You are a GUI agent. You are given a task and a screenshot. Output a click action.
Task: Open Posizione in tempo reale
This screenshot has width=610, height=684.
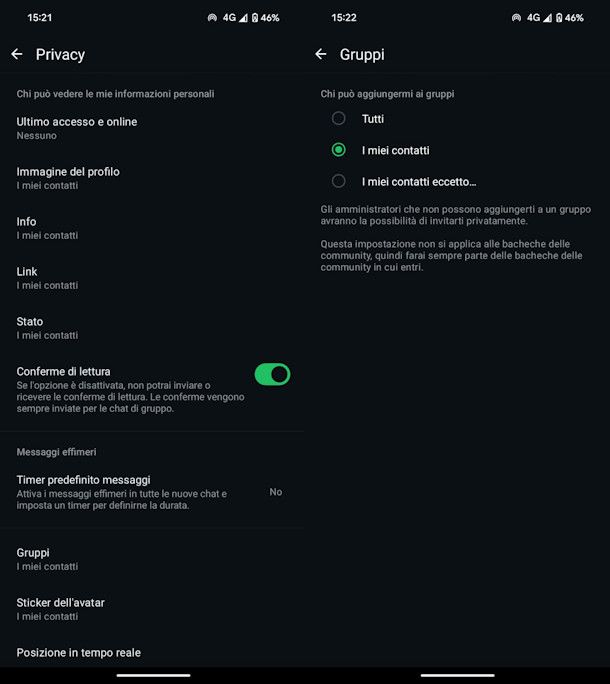point(78,653)
